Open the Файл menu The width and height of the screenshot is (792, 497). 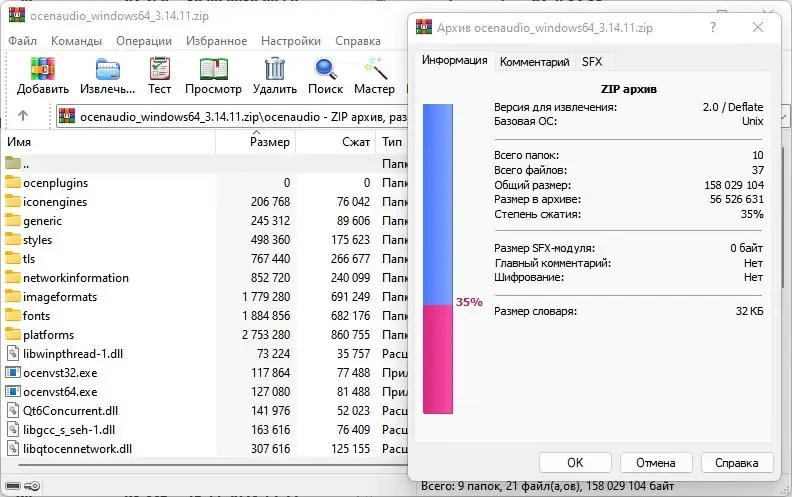[22, 41]
